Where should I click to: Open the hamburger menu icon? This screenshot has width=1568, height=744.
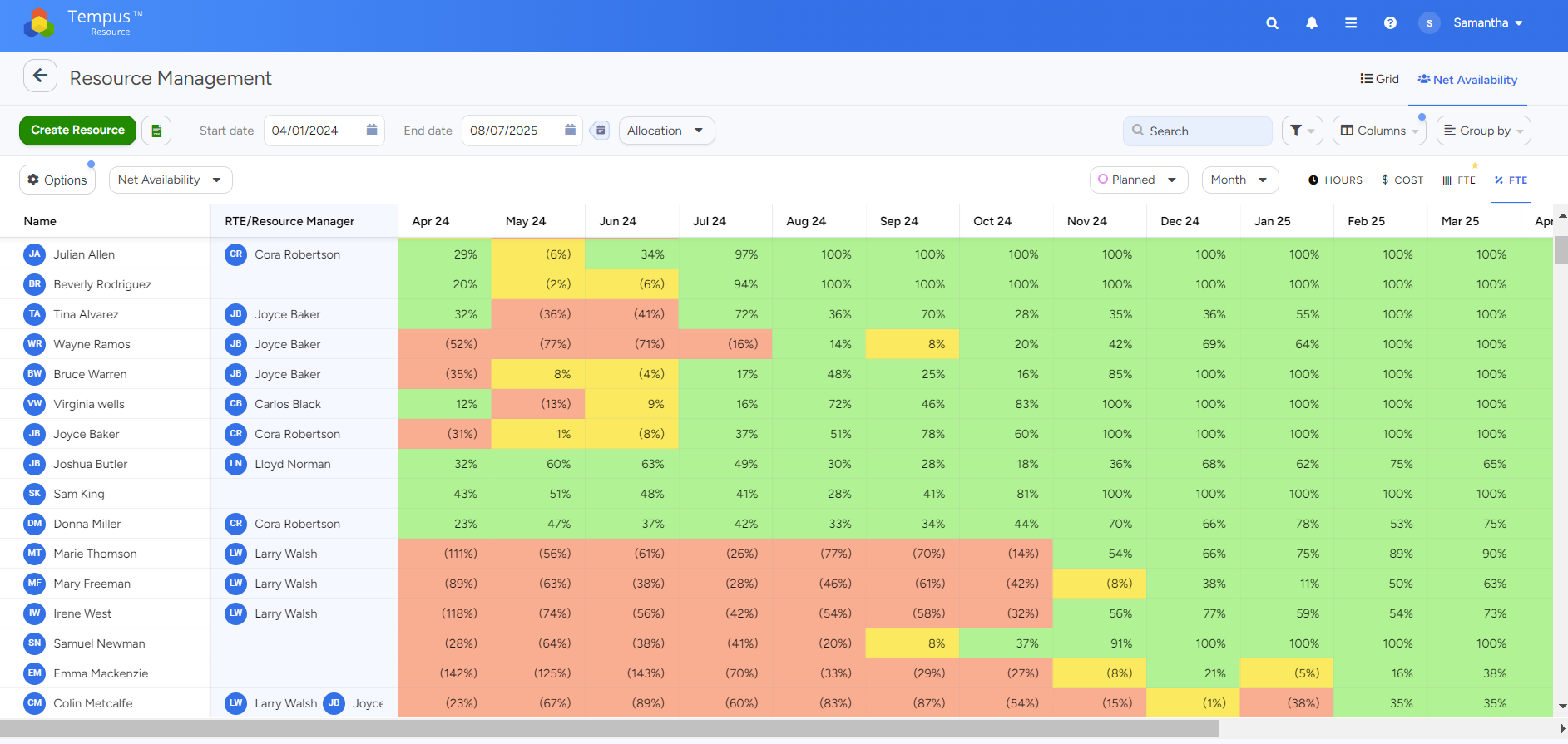point(1351,23)
